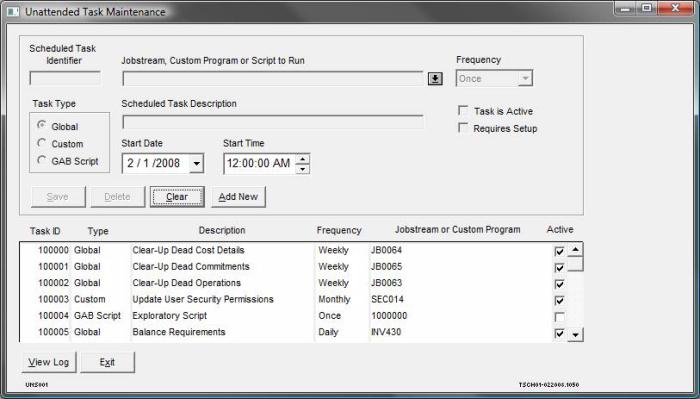Click the Start Date value 2/1/2008
This screenshot has height=399, width=700.
[155, 163]
